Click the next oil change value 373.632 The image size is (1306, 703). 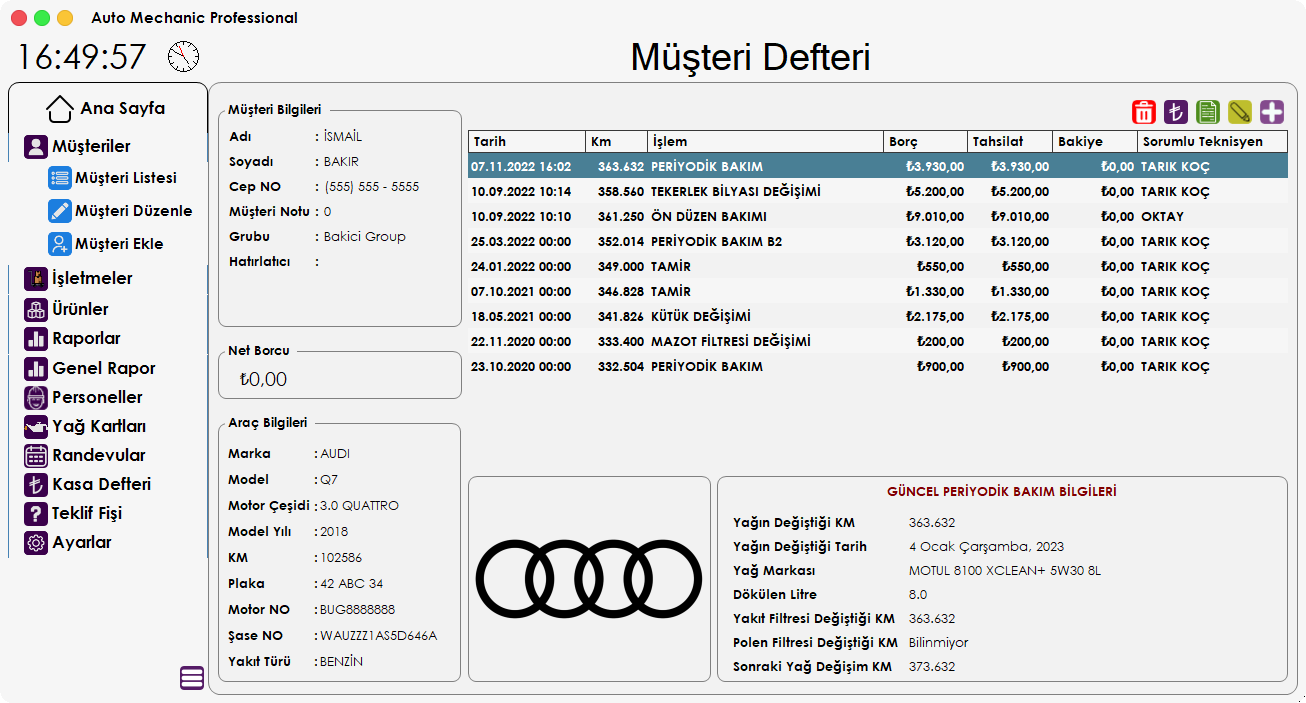(932, 667)
